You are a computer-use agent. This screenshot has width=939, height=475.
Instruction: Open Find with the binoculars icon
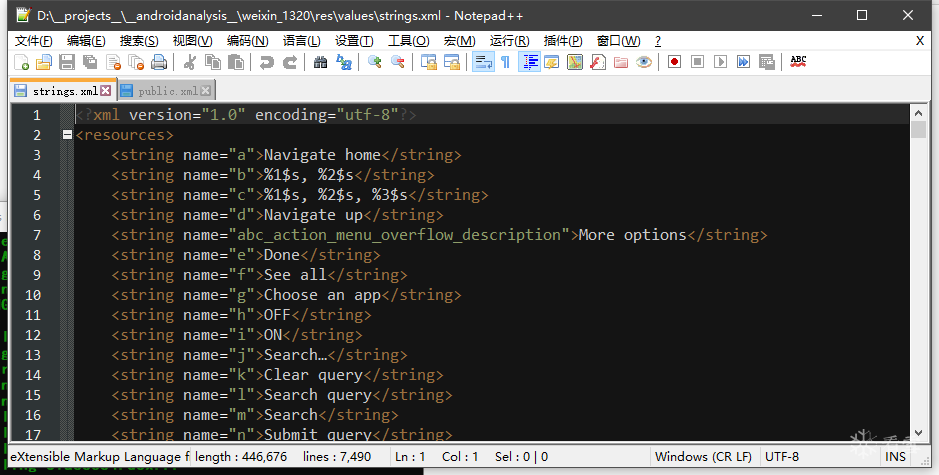(320, 62)
